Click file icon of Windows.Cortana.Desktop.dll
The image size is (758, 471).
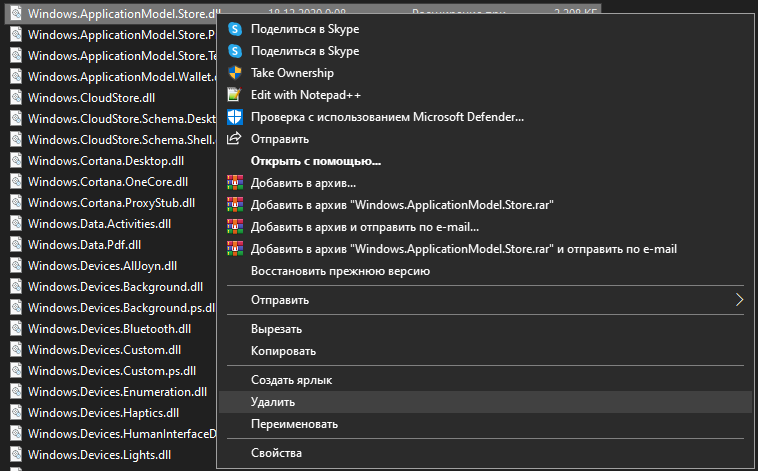pyautogui.click(x=16, y=161)
